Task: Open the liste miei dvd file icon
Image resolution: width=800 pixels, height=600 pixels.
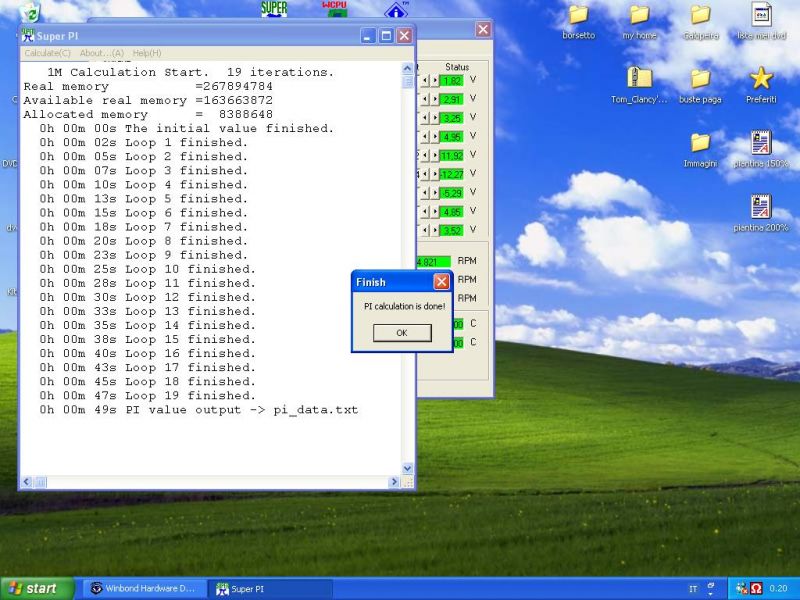Action: pos(761,22)
